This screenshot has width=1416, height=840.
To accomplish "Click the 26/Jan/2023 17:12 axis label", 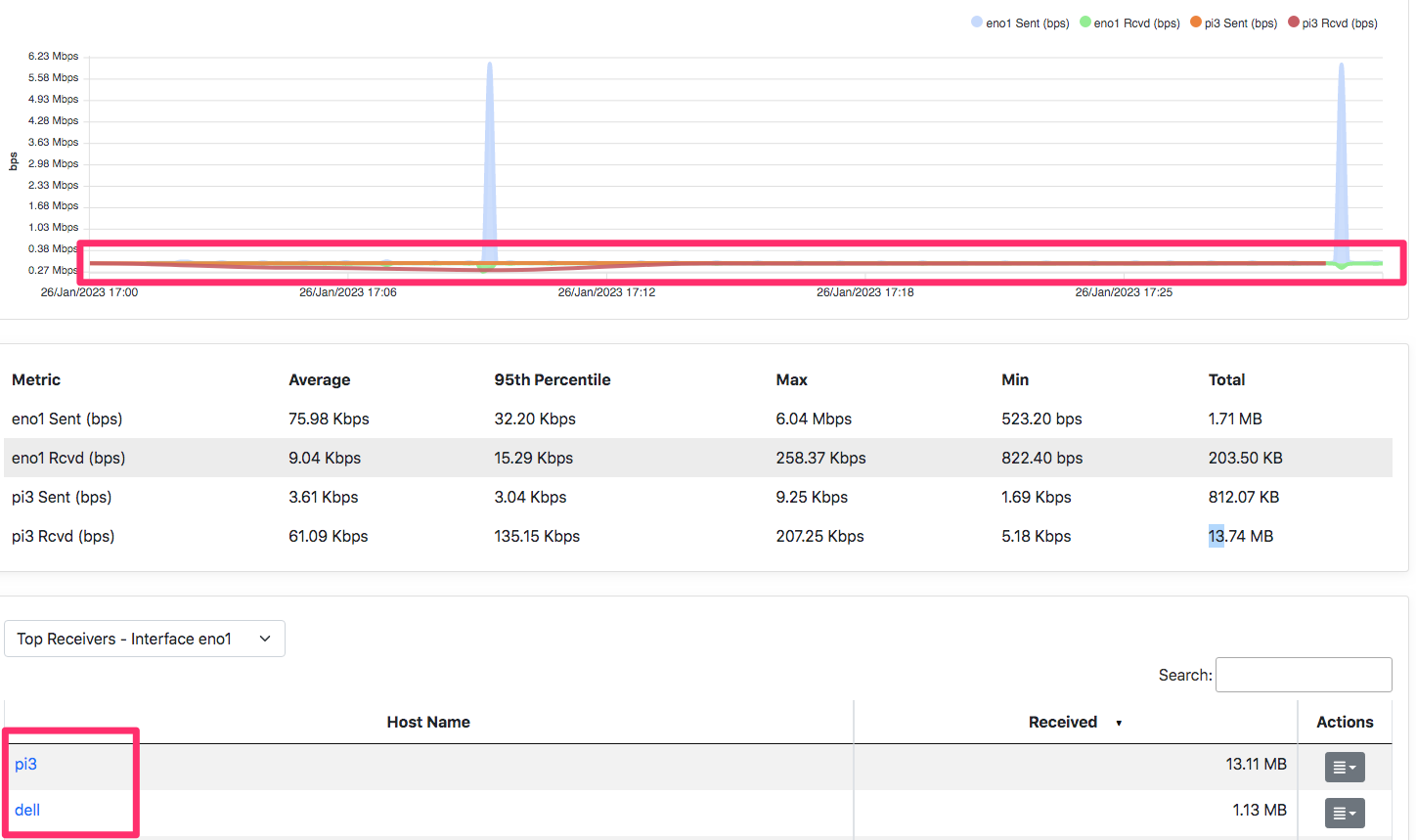I will (x=606, y=291).
